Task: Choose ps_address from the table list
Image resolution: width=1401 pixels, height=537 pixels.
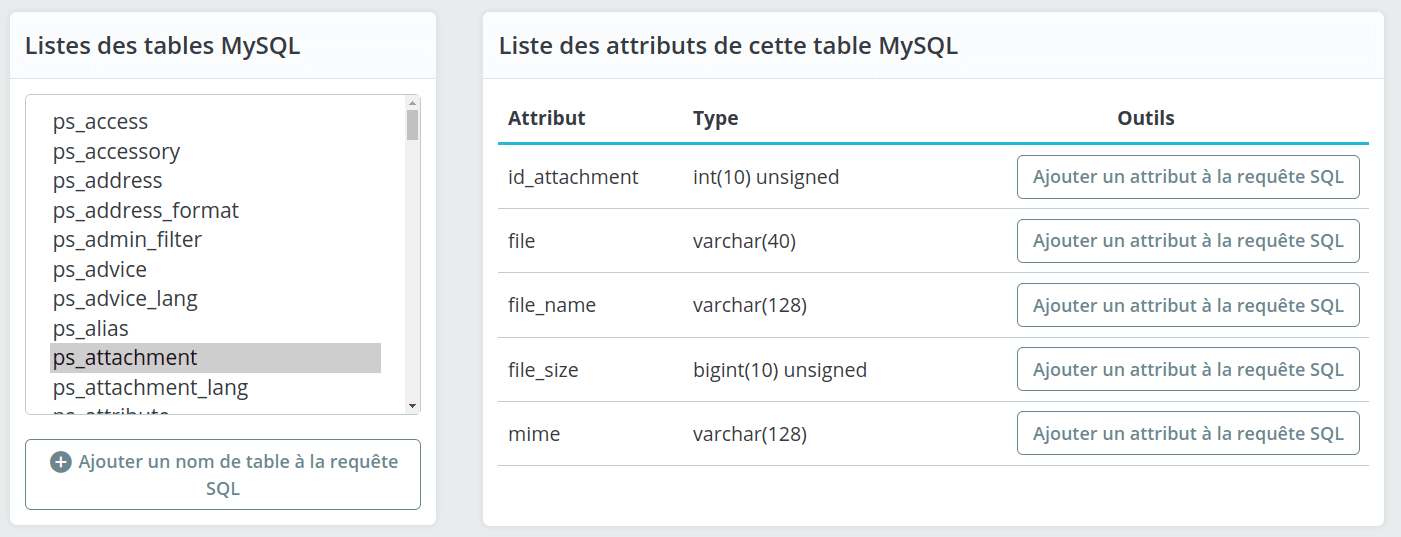Action: (107, 181)
